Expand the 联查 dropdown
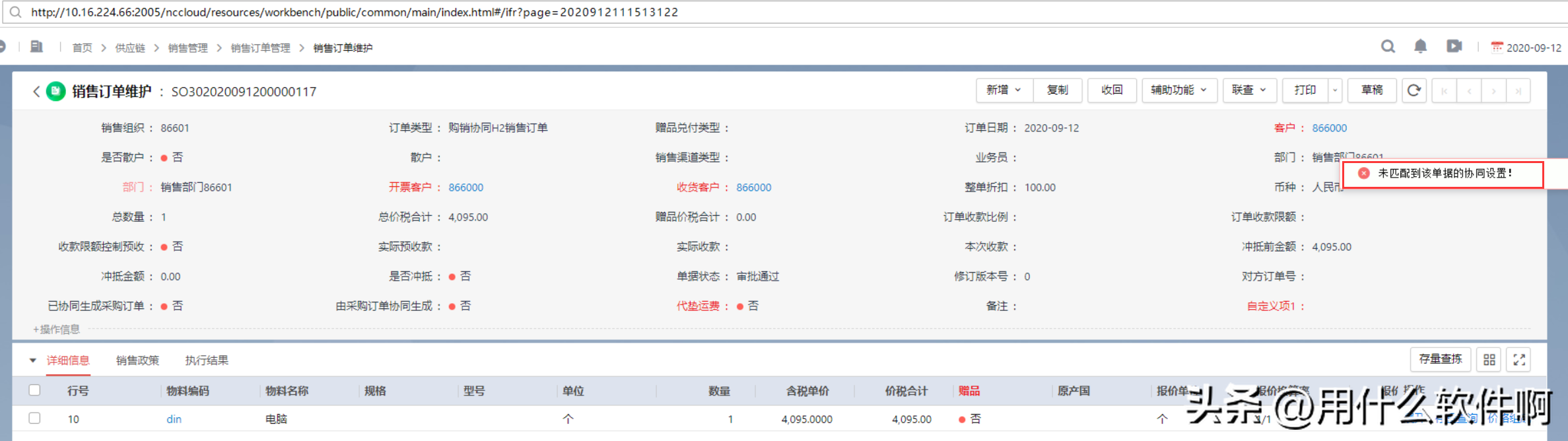 coord(1249,90)
